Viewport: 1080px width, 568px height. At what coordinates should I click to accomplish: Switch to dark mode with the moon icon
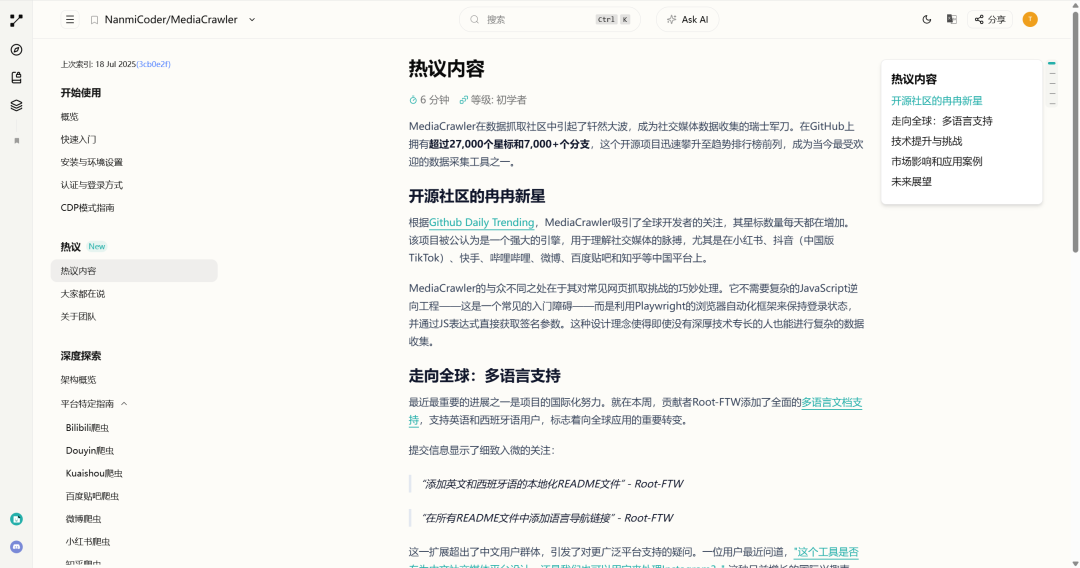pyautogui.click(x=926, y=19)
